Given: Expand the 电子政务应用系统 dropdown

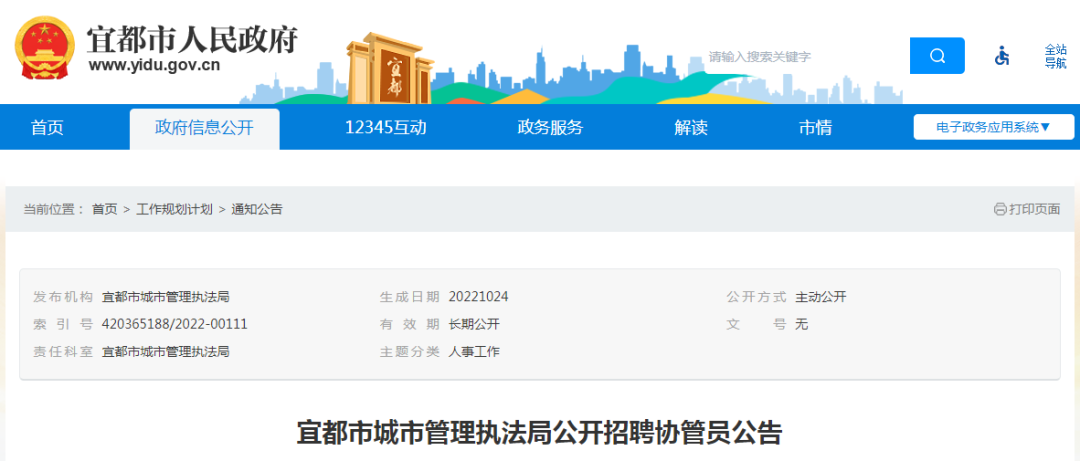Looking at the screenshot, I should point(992,127).
